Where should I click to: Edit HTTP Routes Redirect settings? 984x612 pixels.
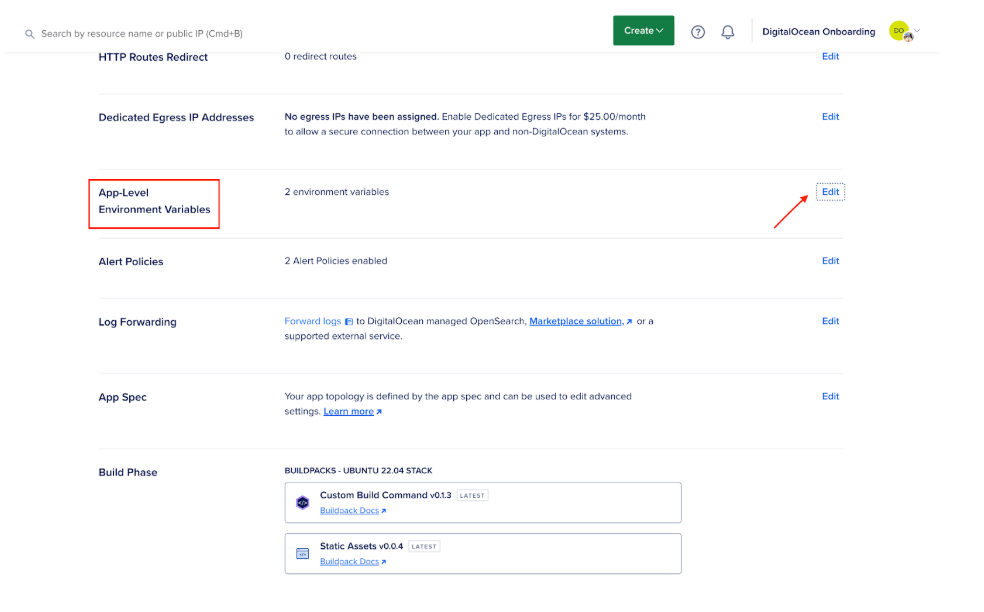tap(830, 56)
